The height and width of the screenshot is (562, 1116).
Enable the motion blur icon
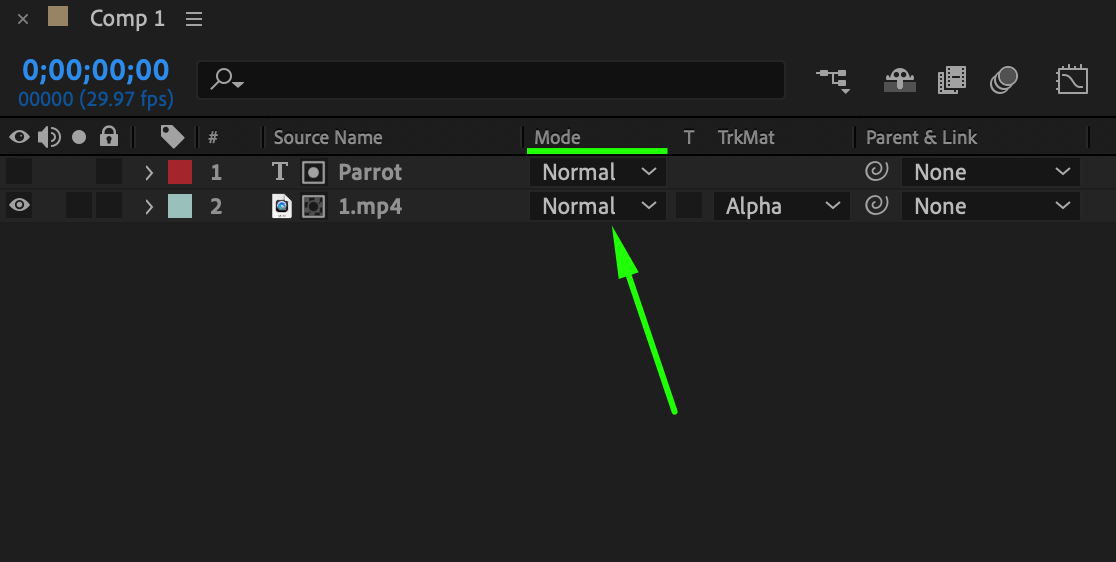[1003, 79]
